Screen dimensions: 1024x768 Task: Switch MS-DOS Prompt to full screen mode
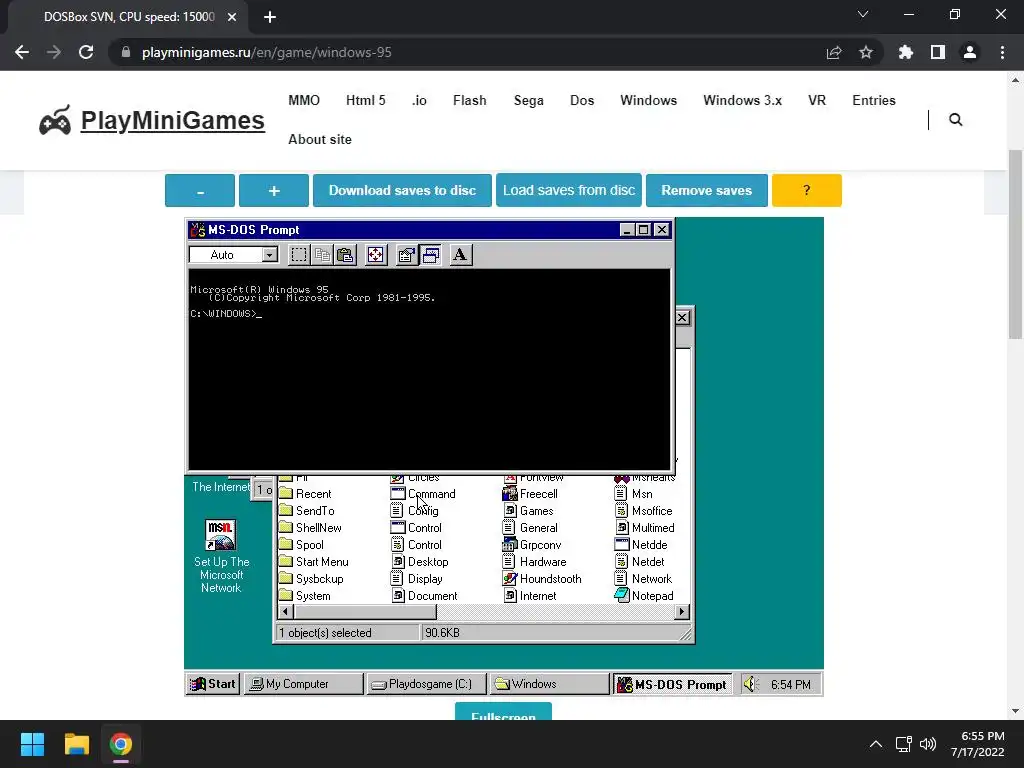376,255
